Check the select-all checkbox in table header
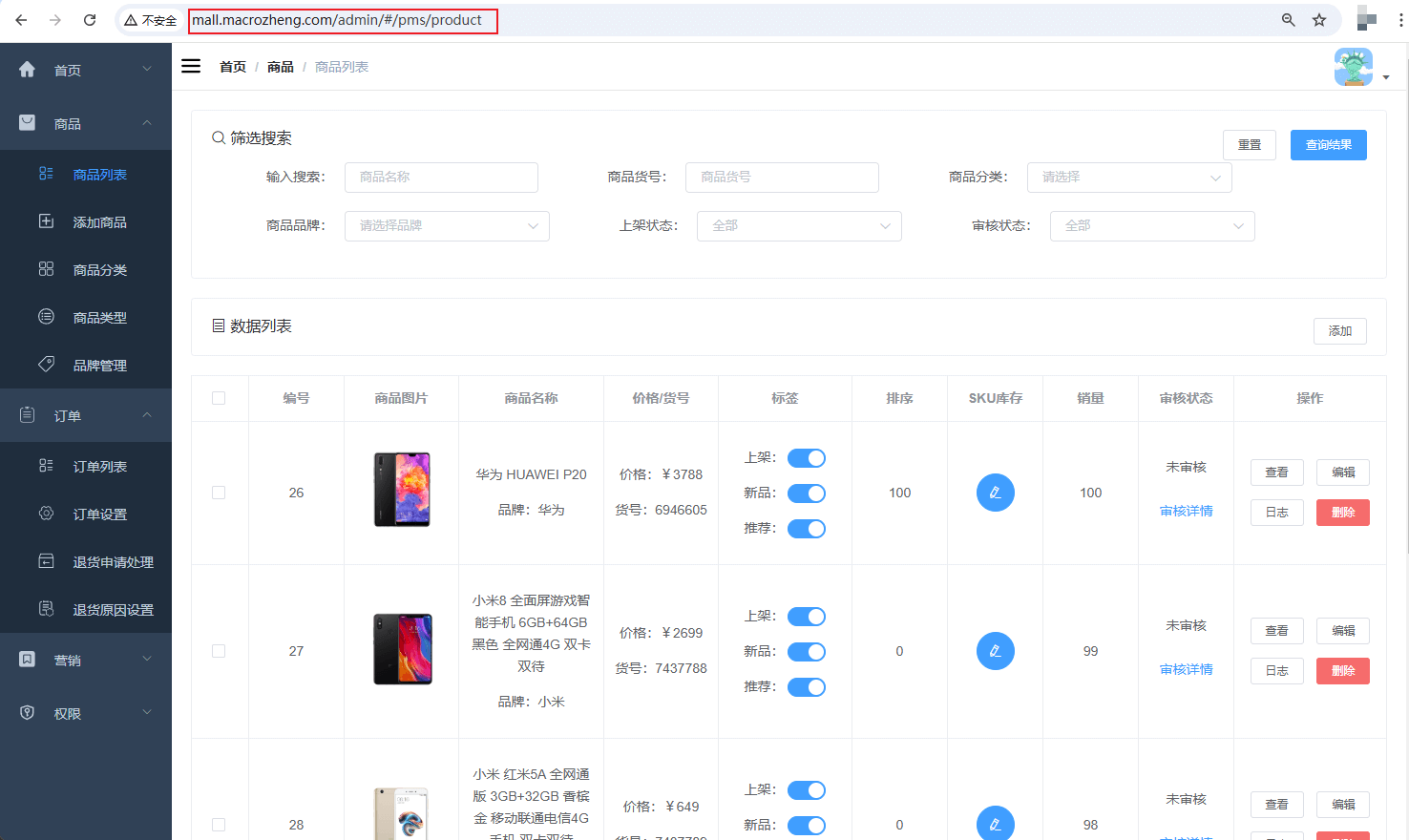 coord(219,398)
